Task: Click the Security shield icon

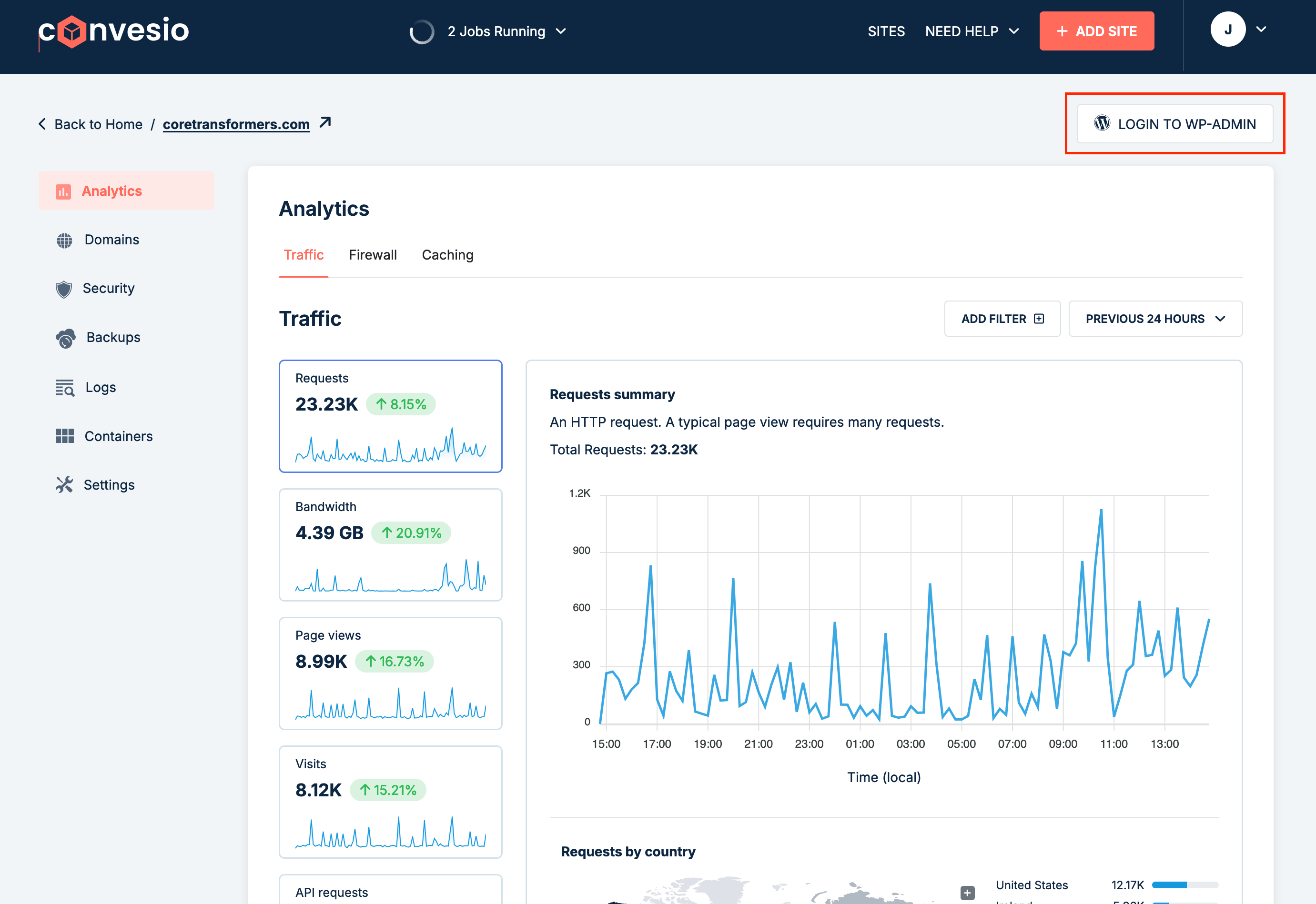Action: (x=64, y=289)
